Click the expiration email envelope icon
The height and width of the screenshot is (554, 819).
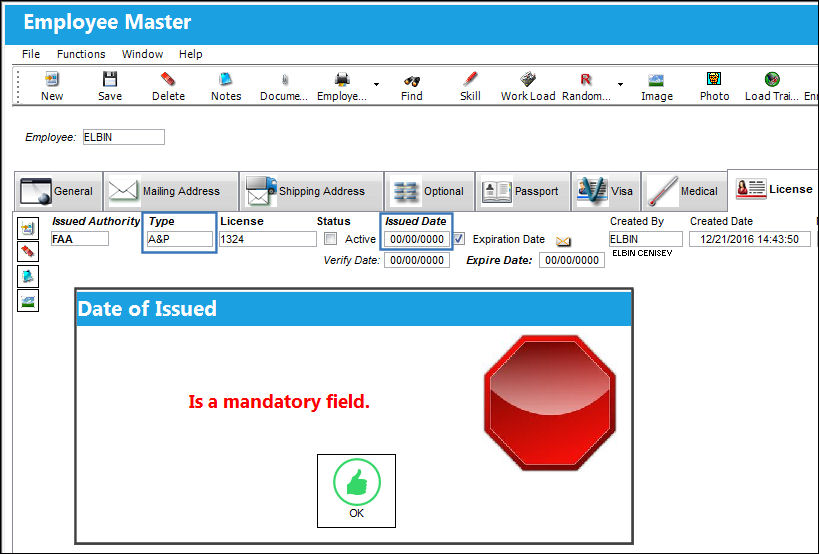[x=563, y=241]
